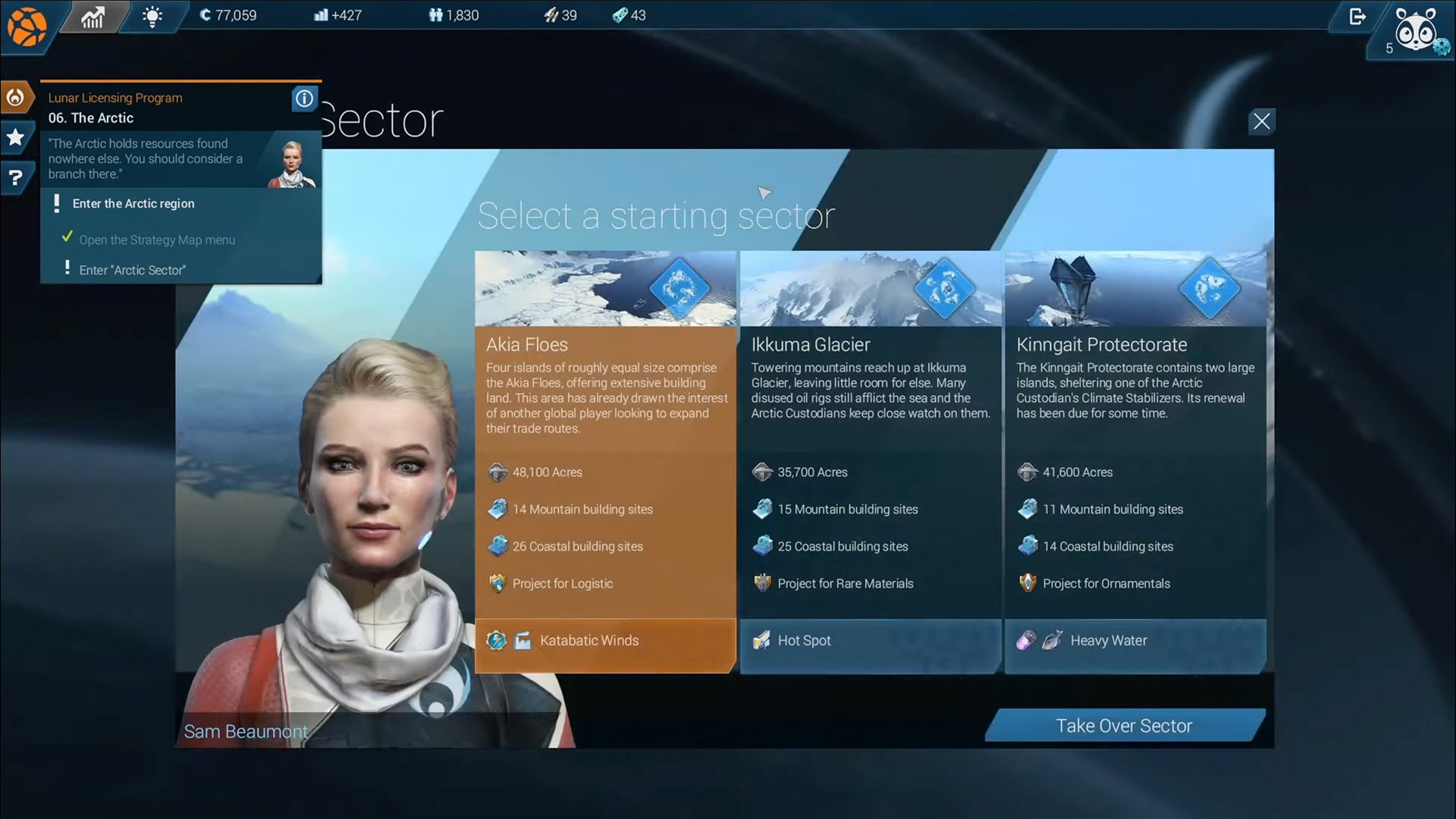The height and width of the screenshot is (819, 1456).
Task: Open the orange globe main menu icon
Action: pos(27,27)
